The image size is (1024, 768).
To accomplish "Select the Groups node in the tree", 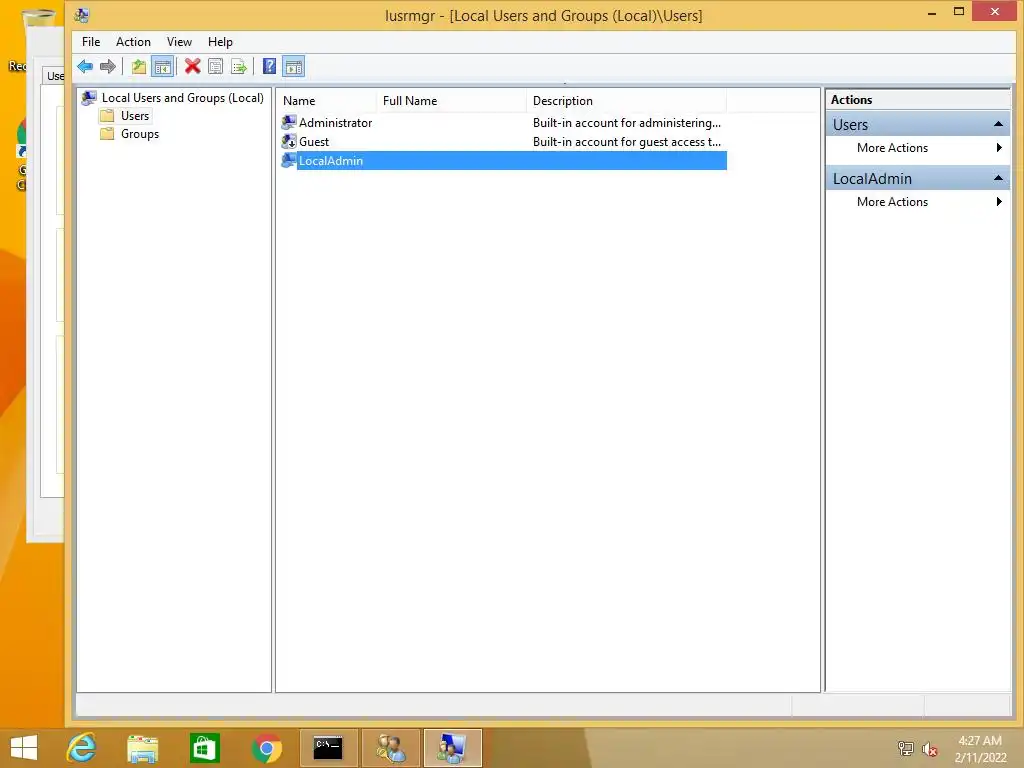I will pyautogui.click(x=140, y=134).
